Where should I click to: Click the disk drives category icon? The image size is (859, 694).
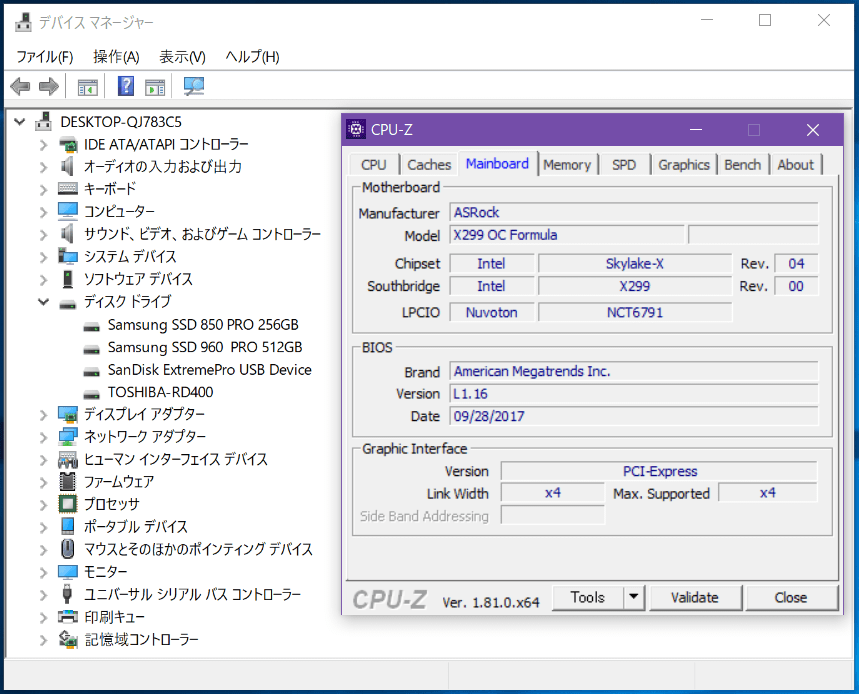[68, 303]
